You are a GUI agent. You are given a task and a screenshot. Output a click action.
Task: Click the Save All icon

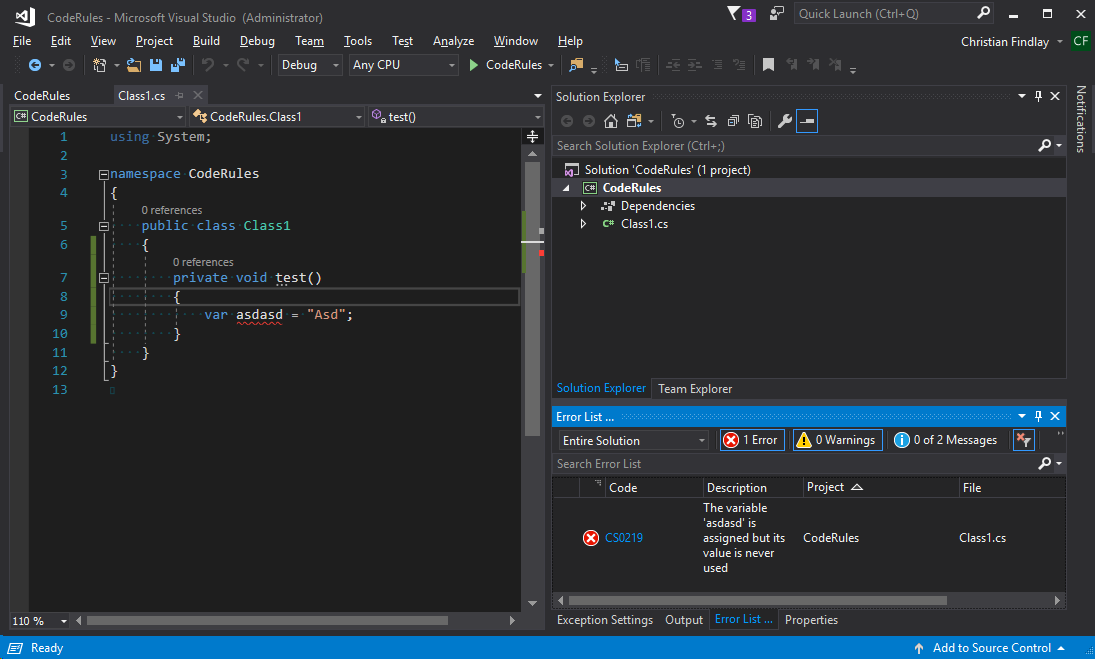click(176, 64)
